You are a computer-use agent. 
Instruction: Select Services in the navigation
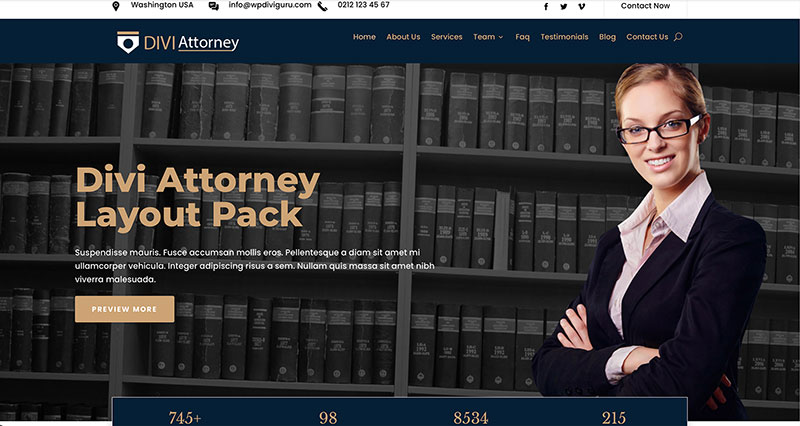[x=446, y=37]
